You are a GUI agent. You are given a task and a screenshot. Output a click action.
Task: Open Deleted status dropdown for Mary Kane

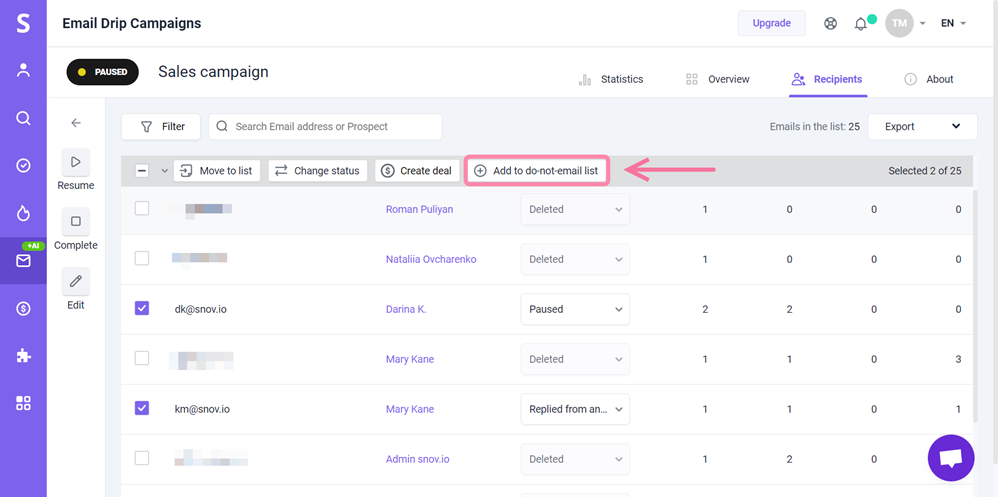pos(575,359)
